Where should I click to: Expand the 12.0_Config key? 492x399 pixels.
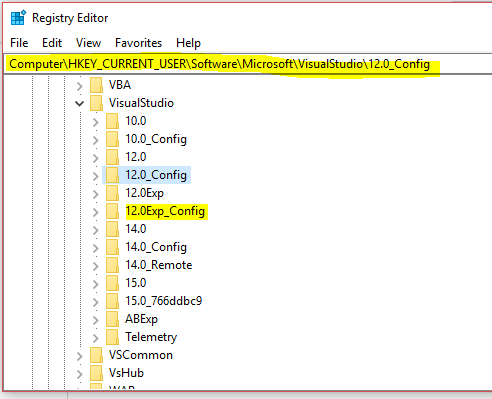[x=96, y=176]
